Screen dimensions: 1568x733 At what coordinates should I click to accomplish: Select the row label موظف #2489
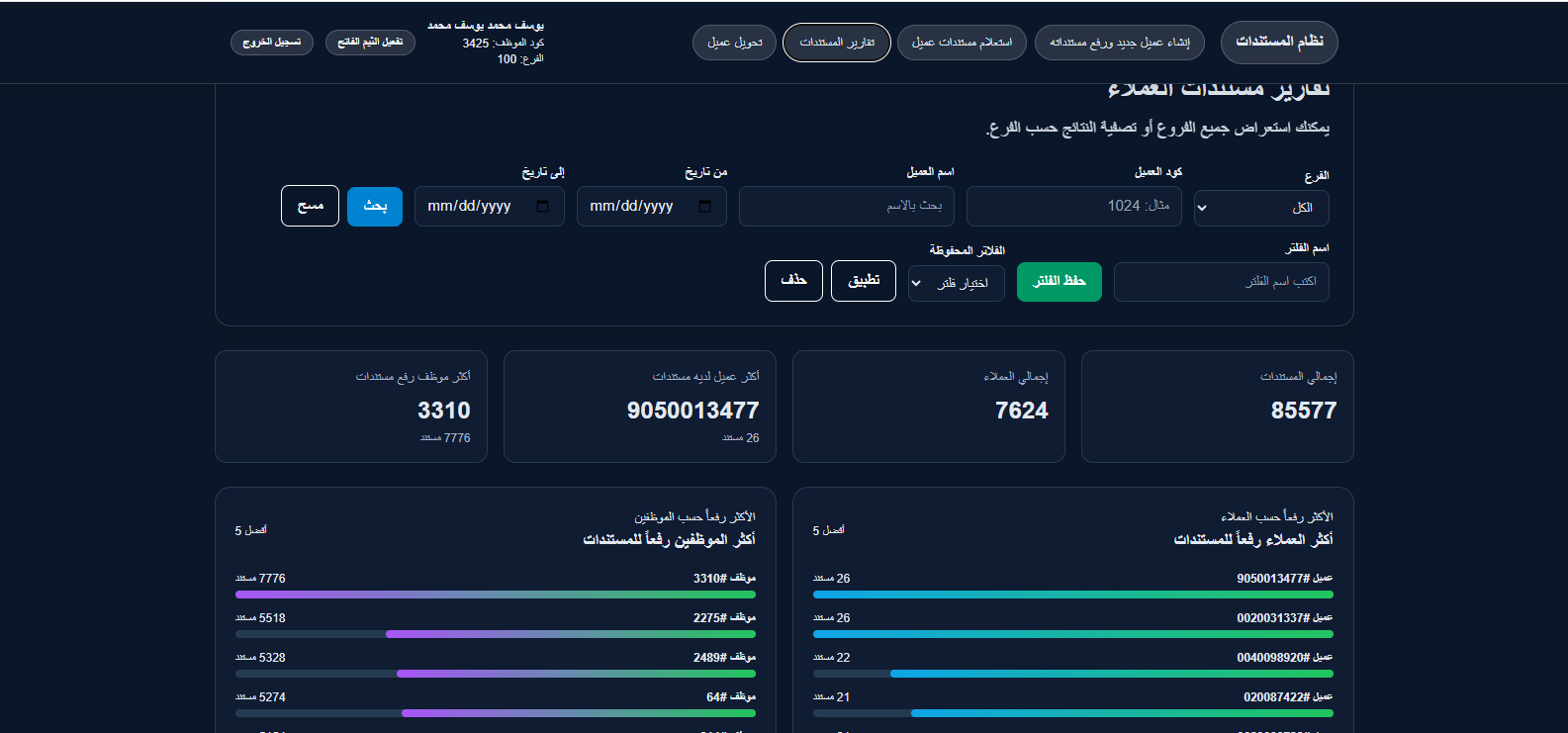click(x=724, y=658)
